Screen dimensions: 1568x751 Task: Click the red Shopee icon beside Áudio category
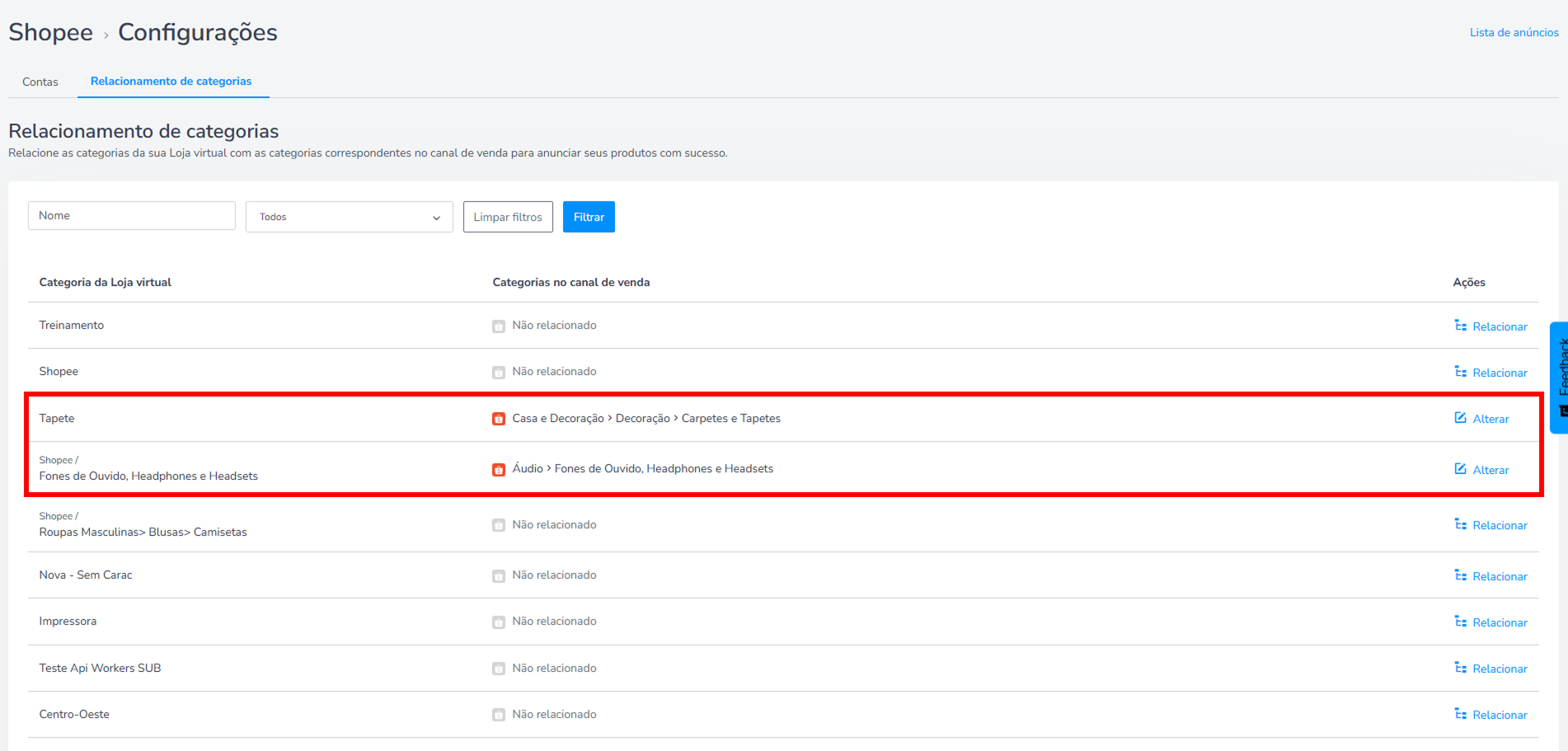[x=499, y=470]
